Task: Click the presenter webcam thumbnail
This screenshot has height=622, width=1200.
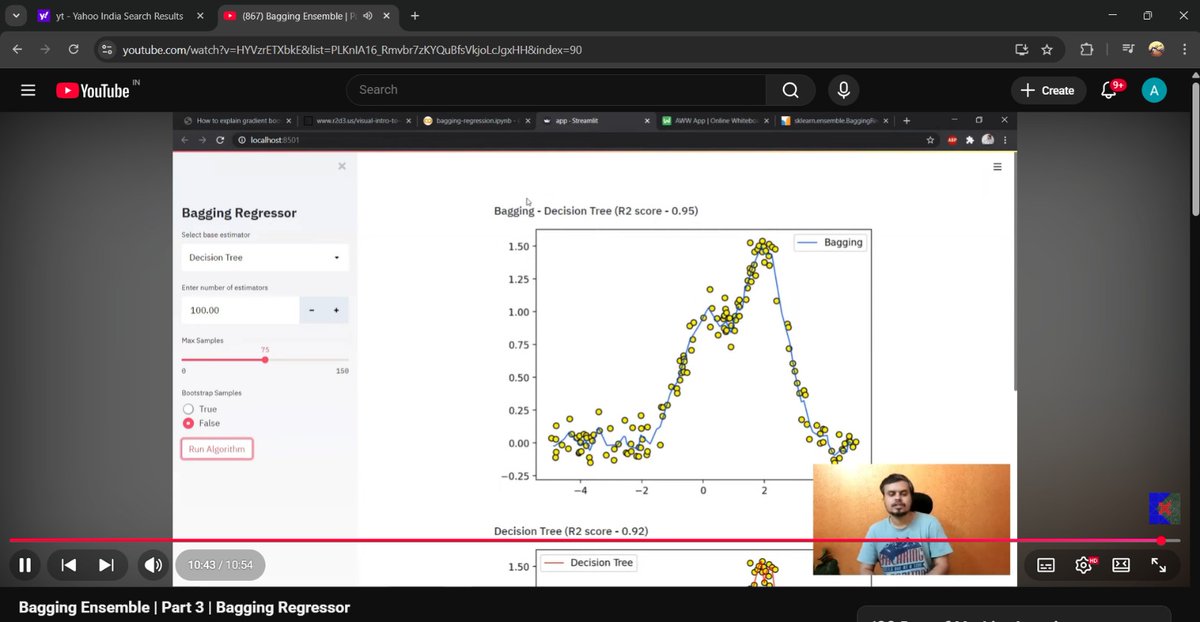Action: point(911,520)
